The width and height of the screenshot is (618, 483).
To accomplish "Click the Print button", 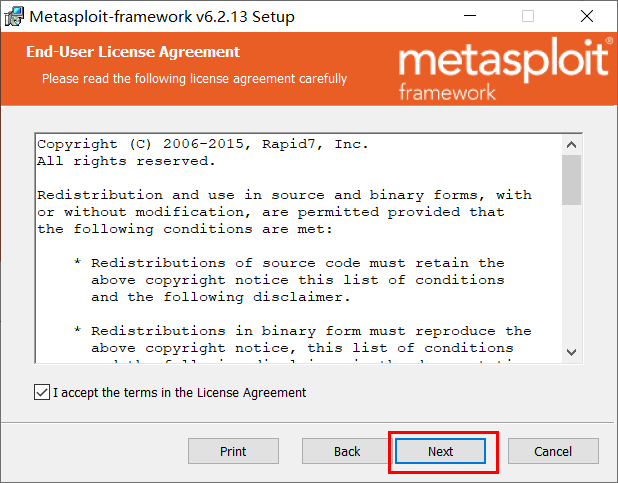I will point(233,451).
